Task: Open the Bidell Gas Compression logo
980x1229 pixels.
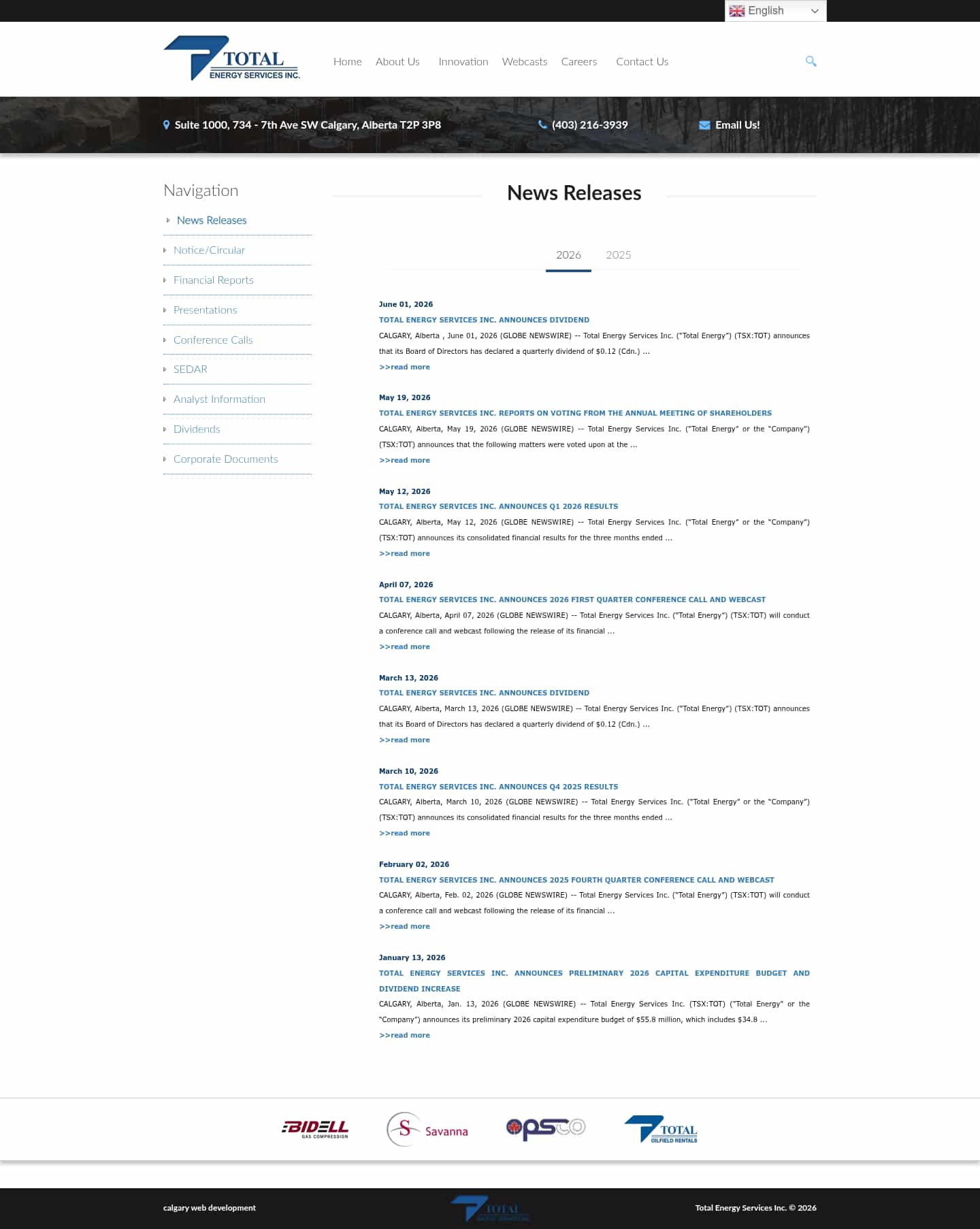Action: click(x=315, y=1129)
